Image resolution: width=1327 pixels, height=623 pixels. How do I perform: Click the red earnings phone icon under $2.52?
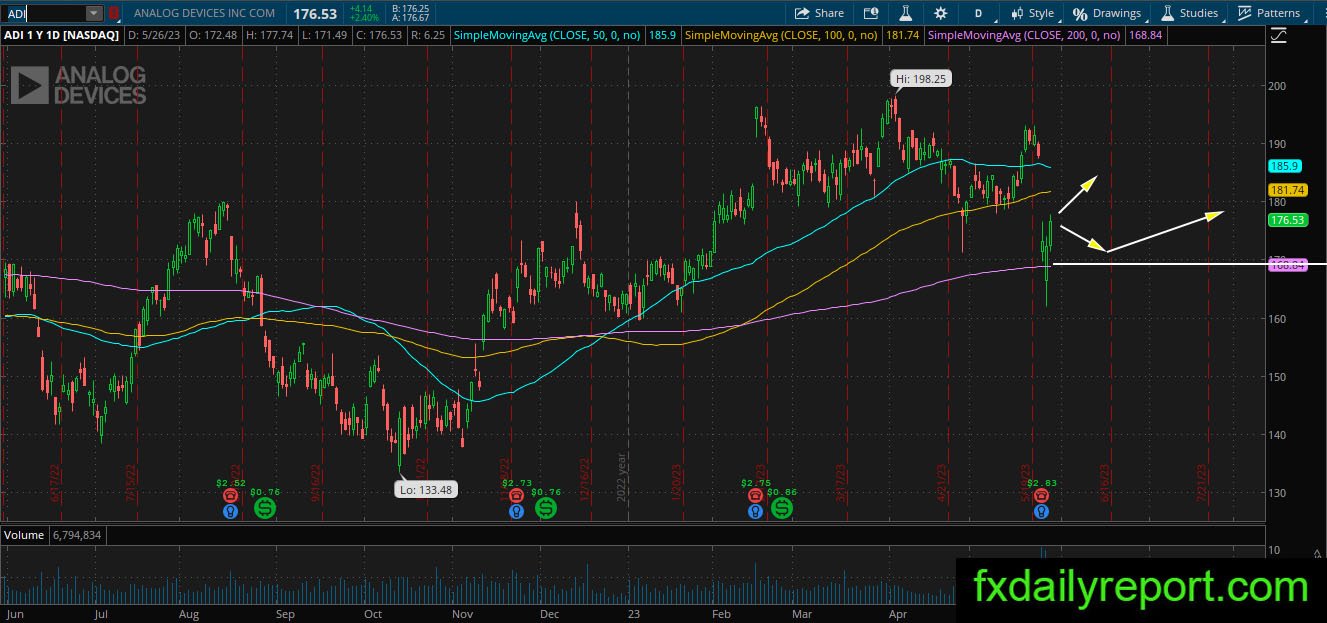[x=231, y=495]
